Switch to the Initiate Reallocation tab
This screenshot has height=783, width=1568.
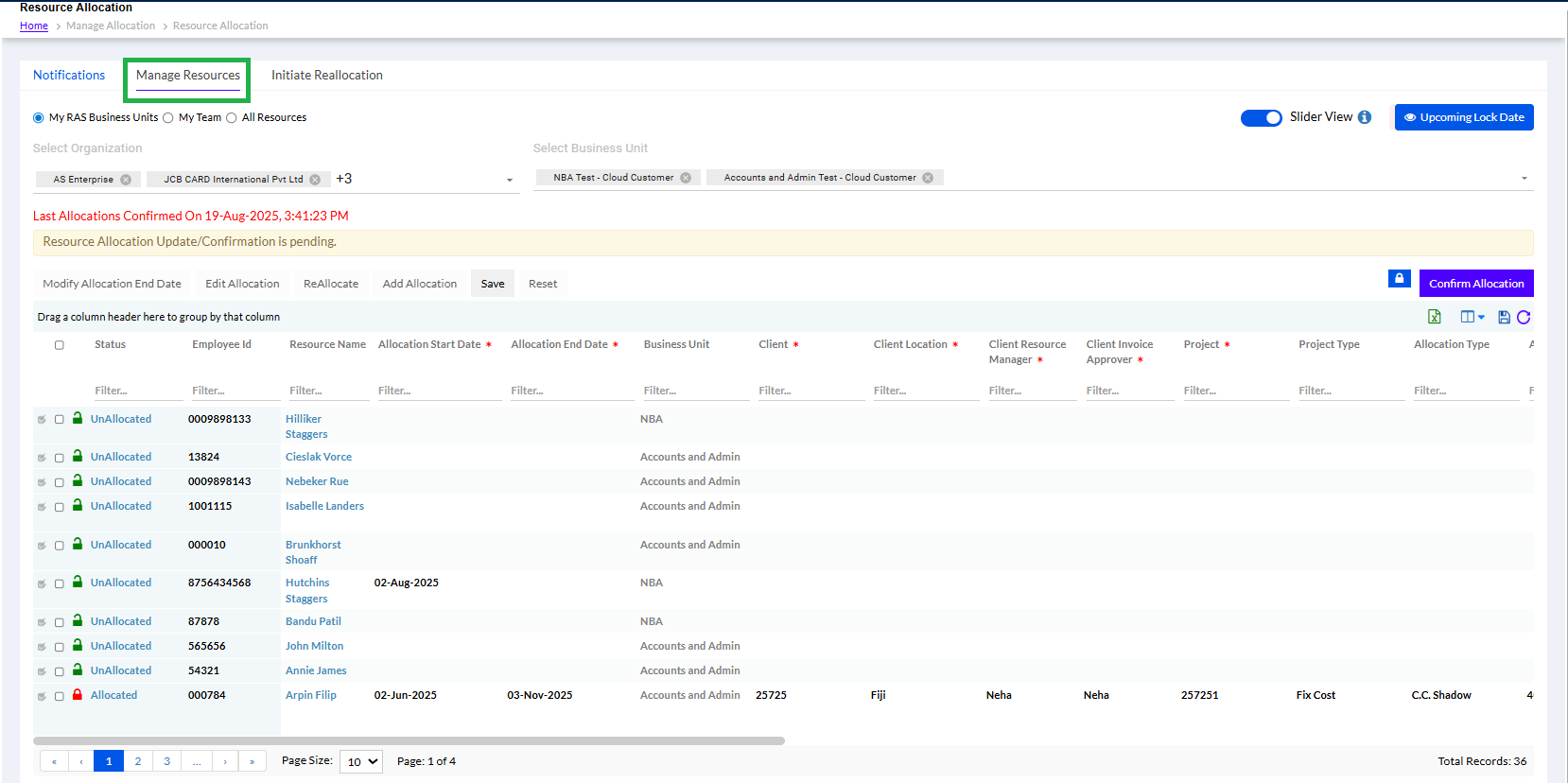tap(326, 75)
